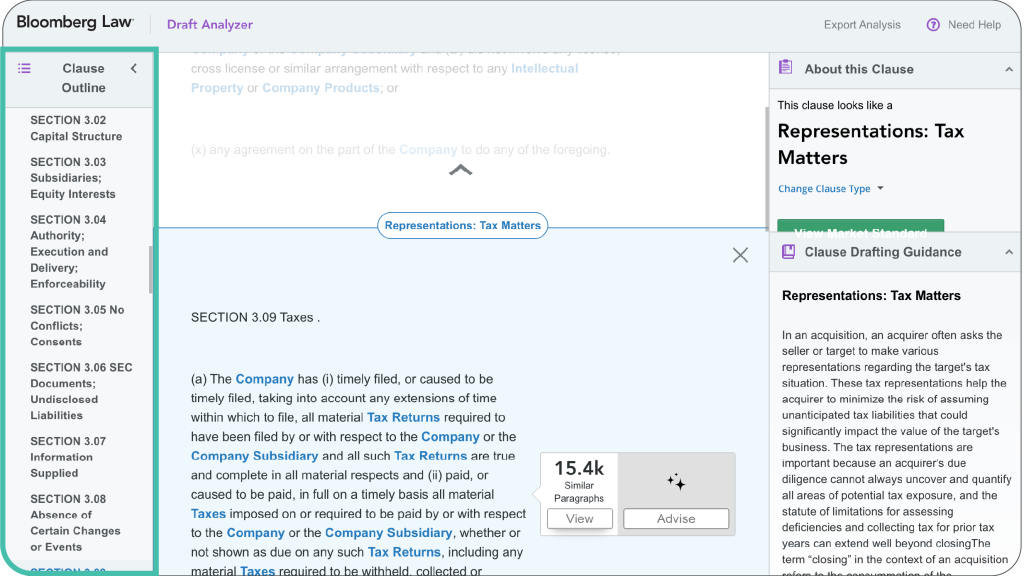
Task: Dismiss the Taxes clause panel with the X icon
Action: tap(740, 255)
